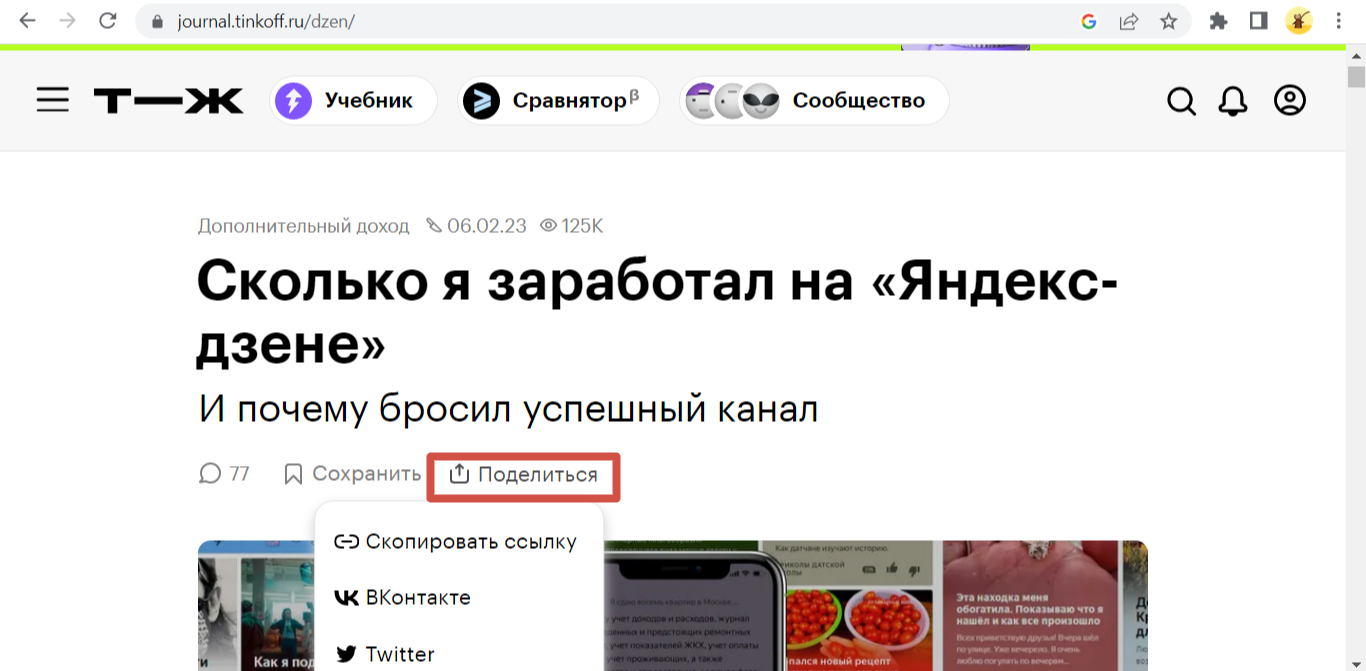This screenshot has height=671, width=1366.
Task: Click the article title Сколько я заработал
Action: [656, 314]
